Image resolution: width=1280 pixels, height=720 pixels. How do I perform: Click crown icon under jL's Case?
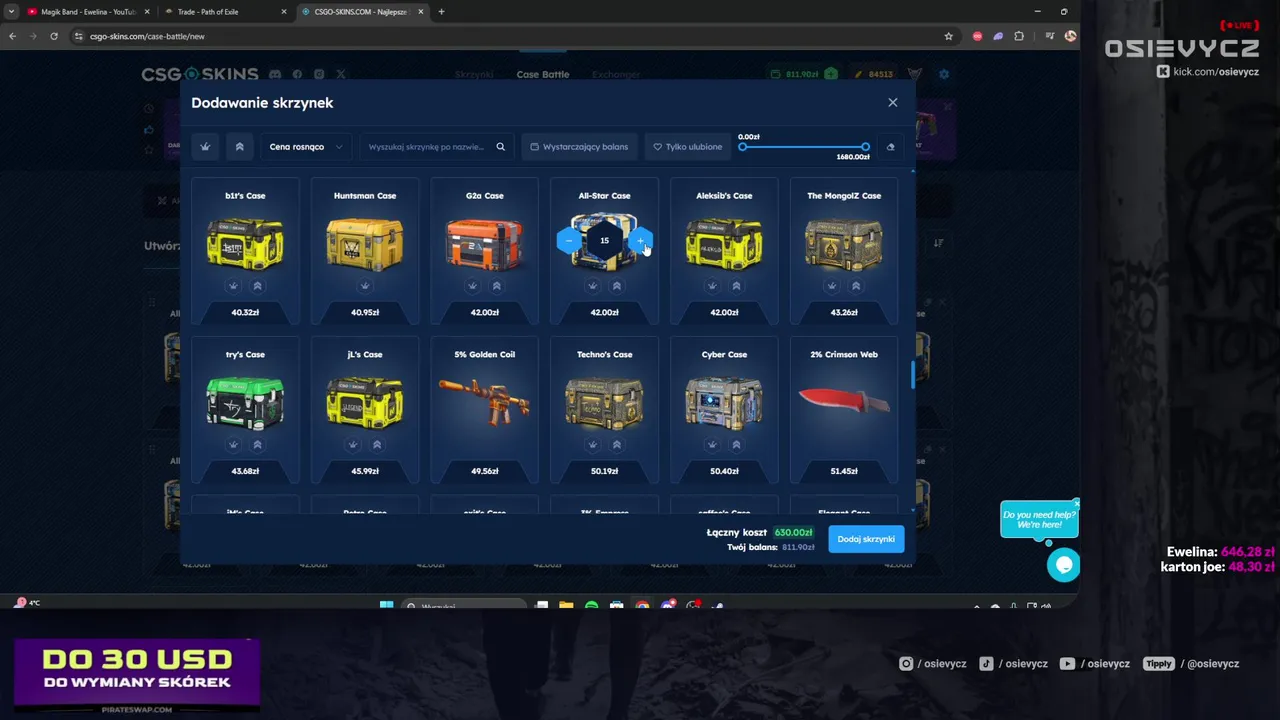tap(353, 445)
